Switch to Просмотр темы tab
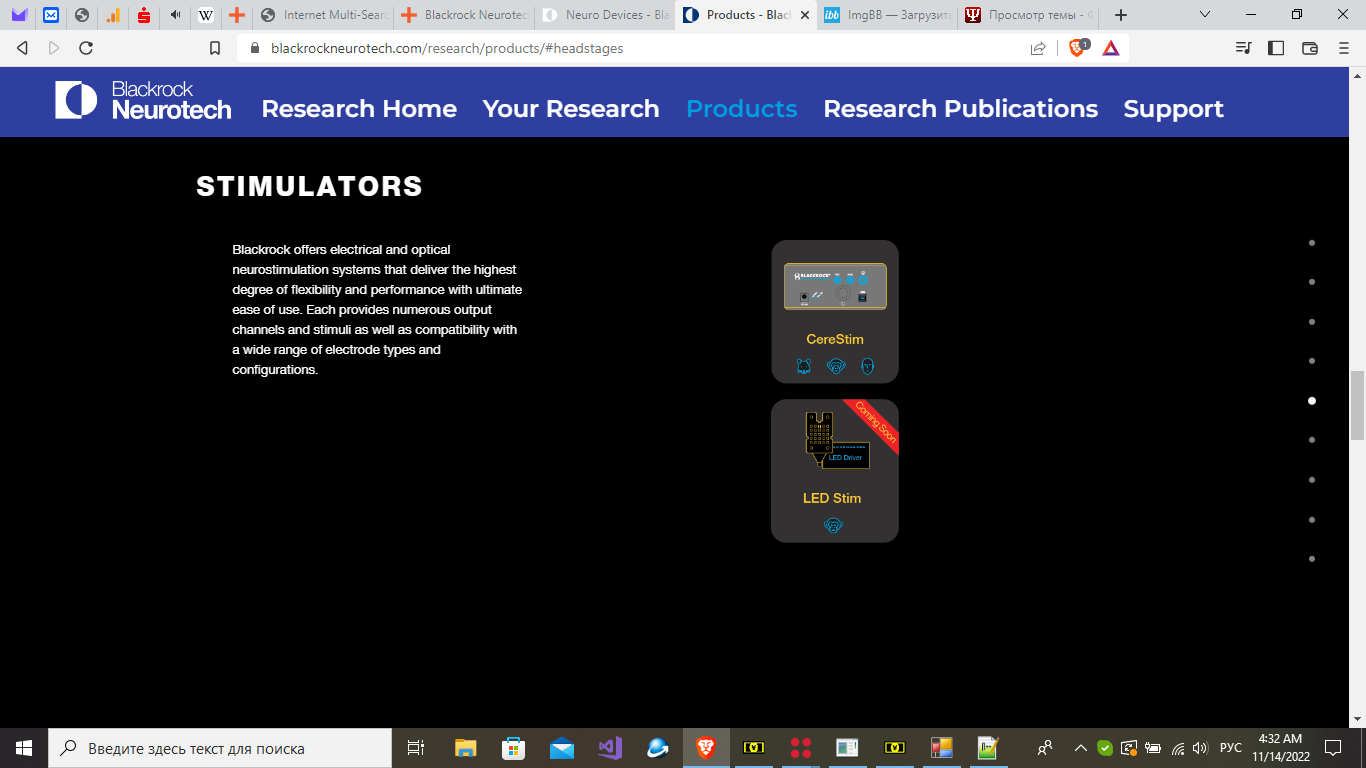1366x768 pixels. tap(1028, 15)
